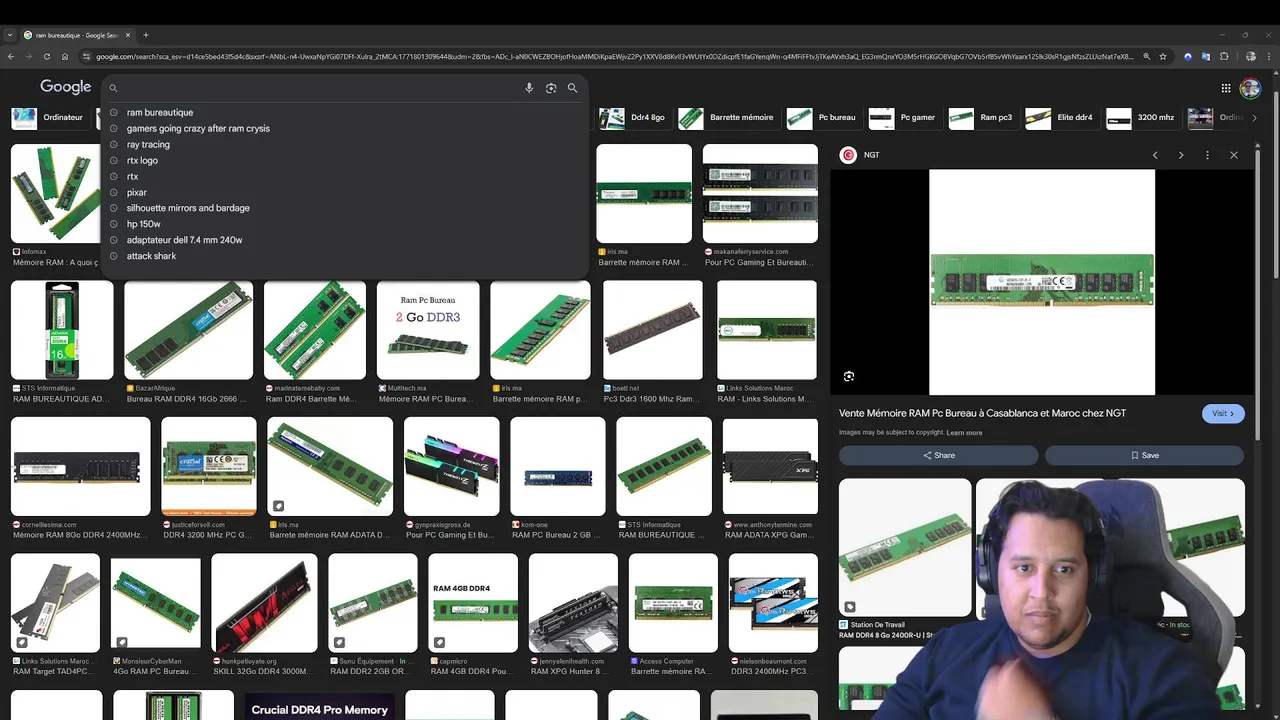Image resolution: width=1280 pixels, height=720 pixels.
Task: Open the BazarAfrique 'Bureau RAM DDR4 16Gb' image
Action: pyautogui.click(x=189, y=330)
